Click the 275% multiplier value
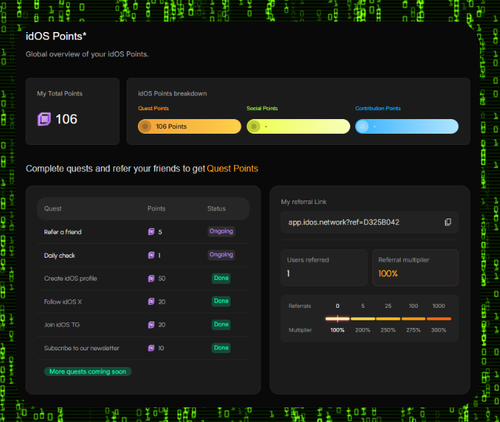Screen dimensions: 500x422 [x=413, y=330]
